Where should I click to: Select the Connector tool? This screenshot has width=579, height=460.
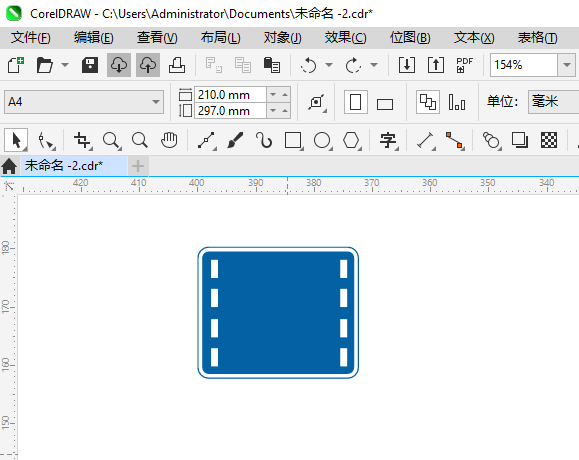(455, 141)
